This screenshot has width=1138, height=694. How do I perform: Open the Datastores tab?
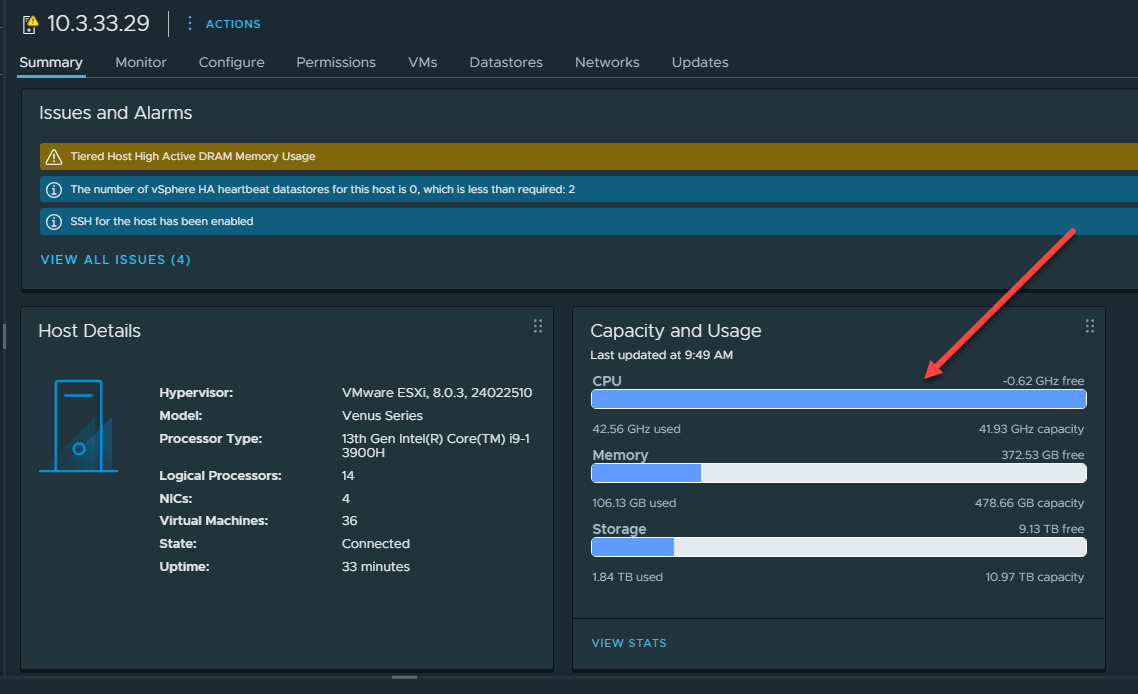click(x=506, y=62)
